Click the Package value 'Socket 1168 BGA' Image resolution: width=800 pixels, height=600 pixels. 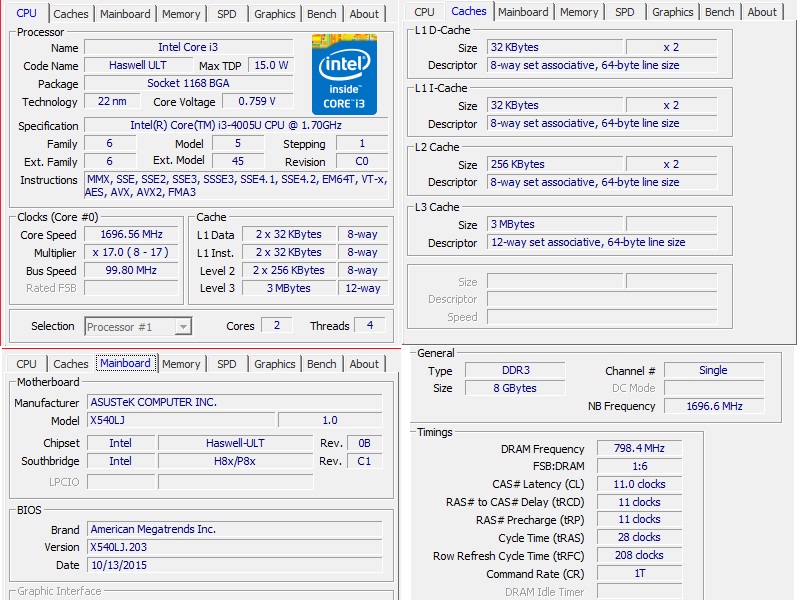tap(188, 83)
